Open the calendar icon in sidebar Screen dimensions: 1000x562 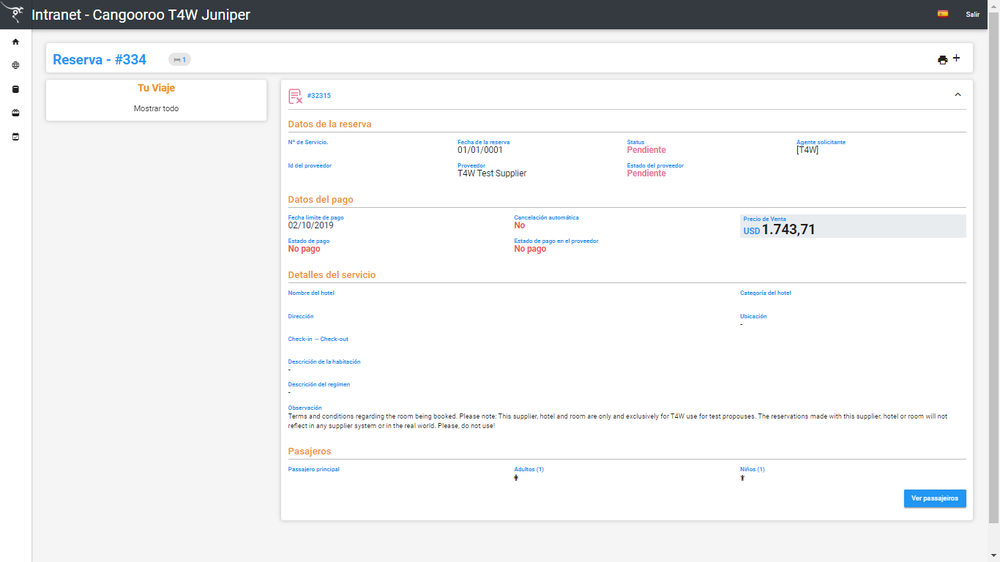[16, 137]
